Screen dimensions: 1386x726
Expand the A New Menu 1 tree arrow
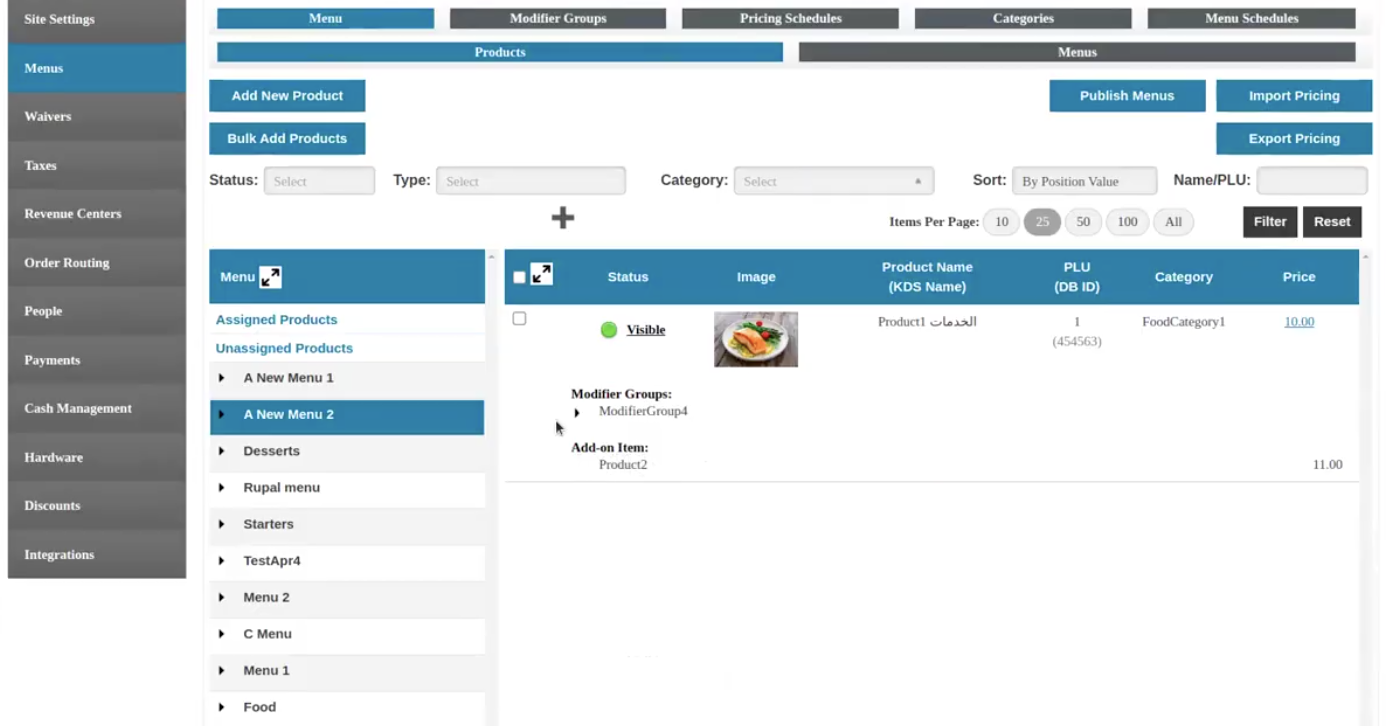click(222, 378)
